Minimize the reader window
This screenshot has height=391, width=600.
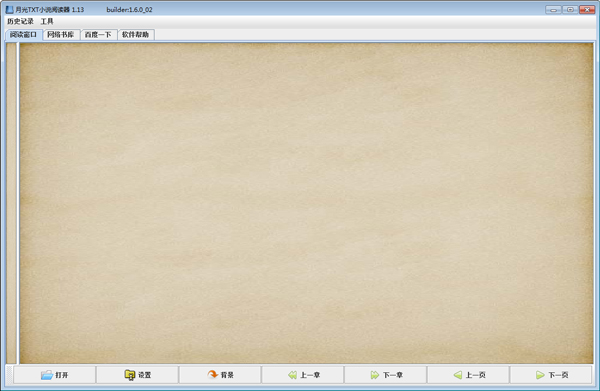coord(553,10)
